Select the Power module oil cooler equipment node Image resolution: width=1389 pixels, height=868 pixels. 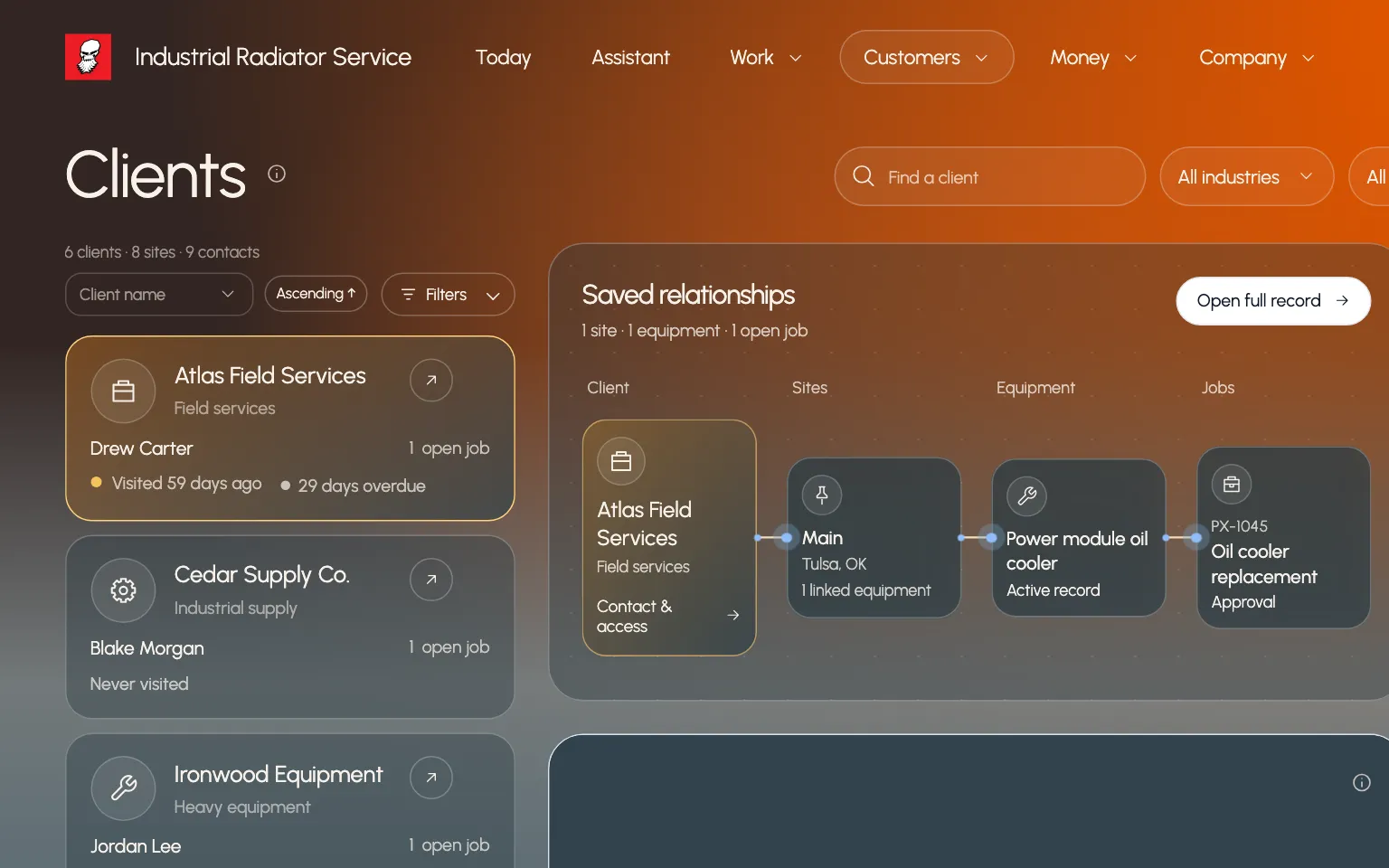click(1078, 538)
